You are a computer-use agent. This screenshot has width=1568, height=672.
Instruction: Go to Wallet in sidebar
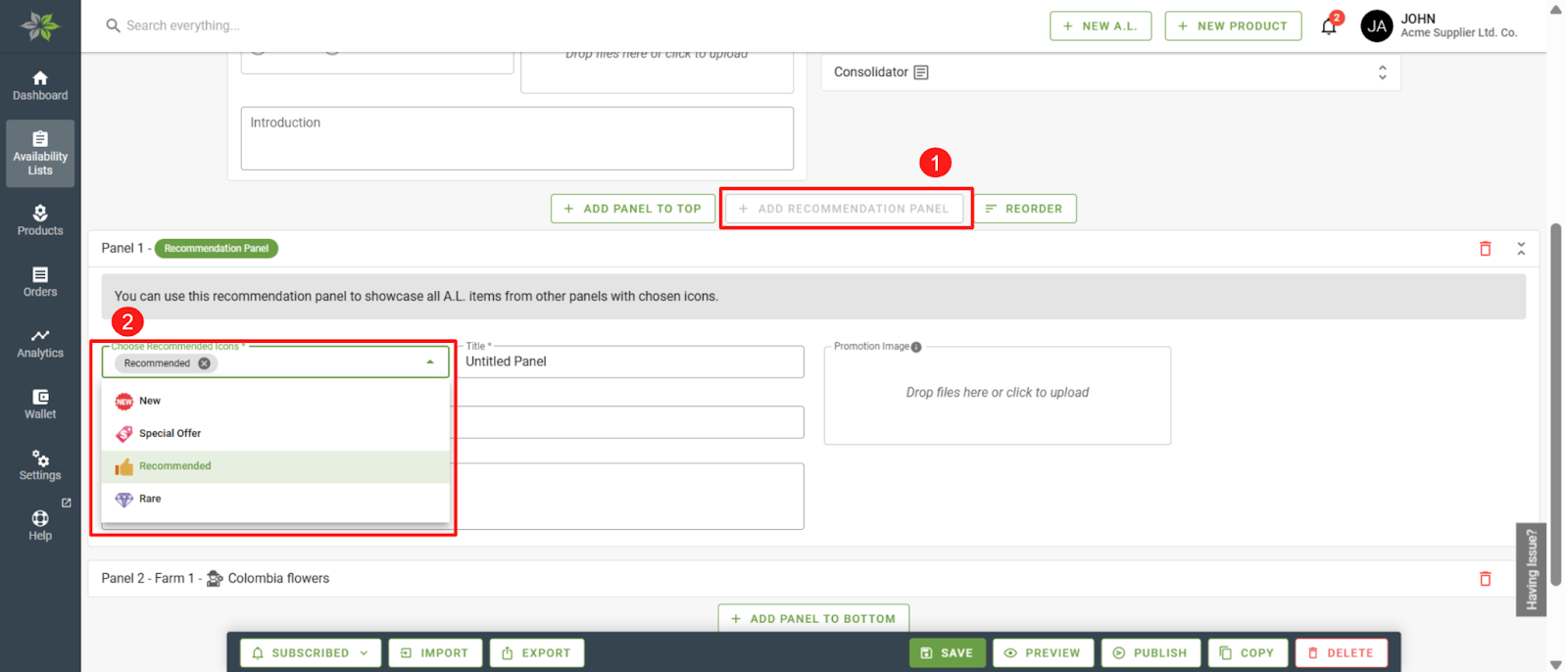pos(40,404)
